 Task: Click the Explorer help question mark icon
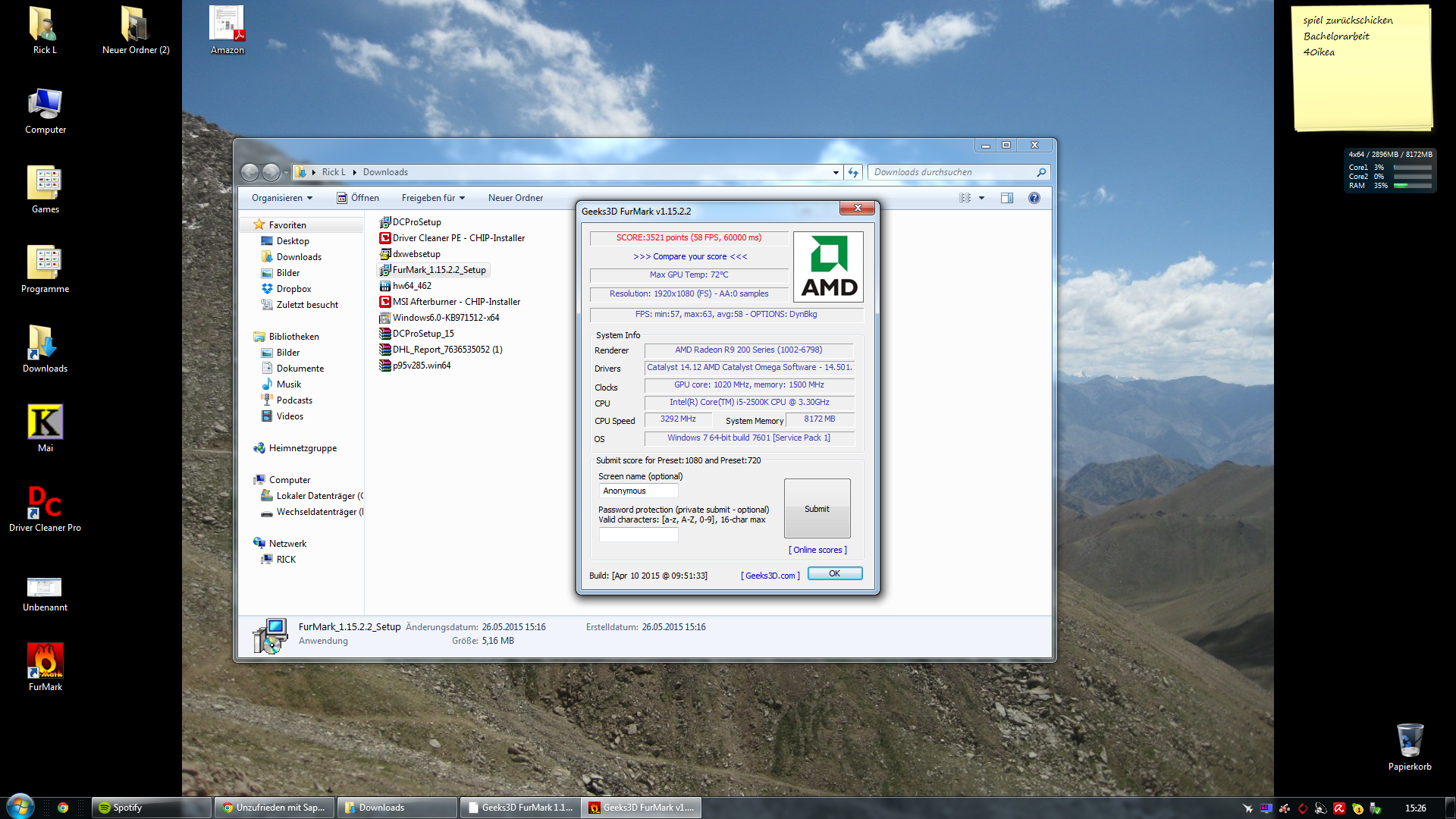pyautogui.click(x=1034, y=198)
